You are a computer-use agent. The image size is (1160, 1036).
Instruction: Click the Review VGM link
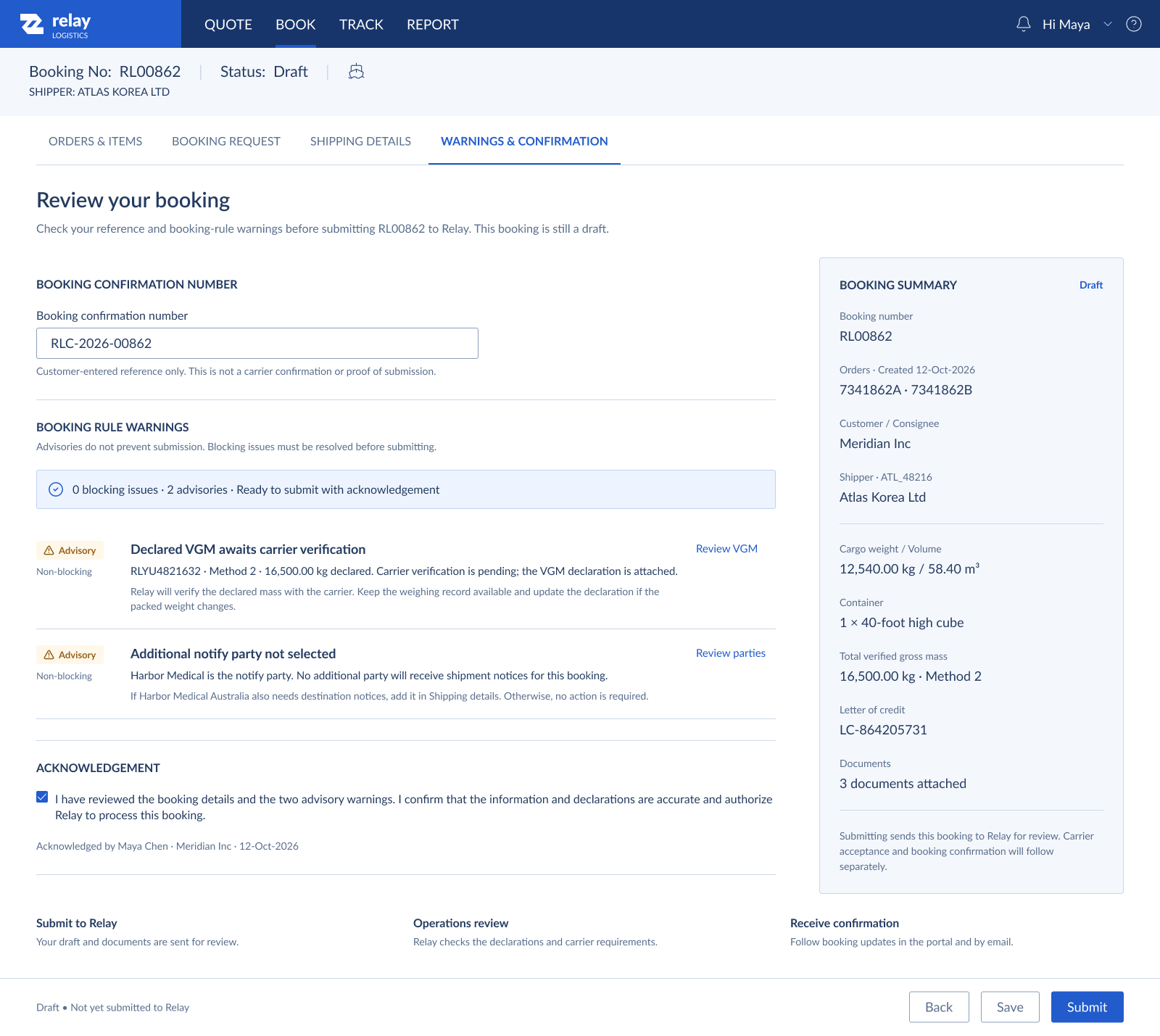point(726,549)
